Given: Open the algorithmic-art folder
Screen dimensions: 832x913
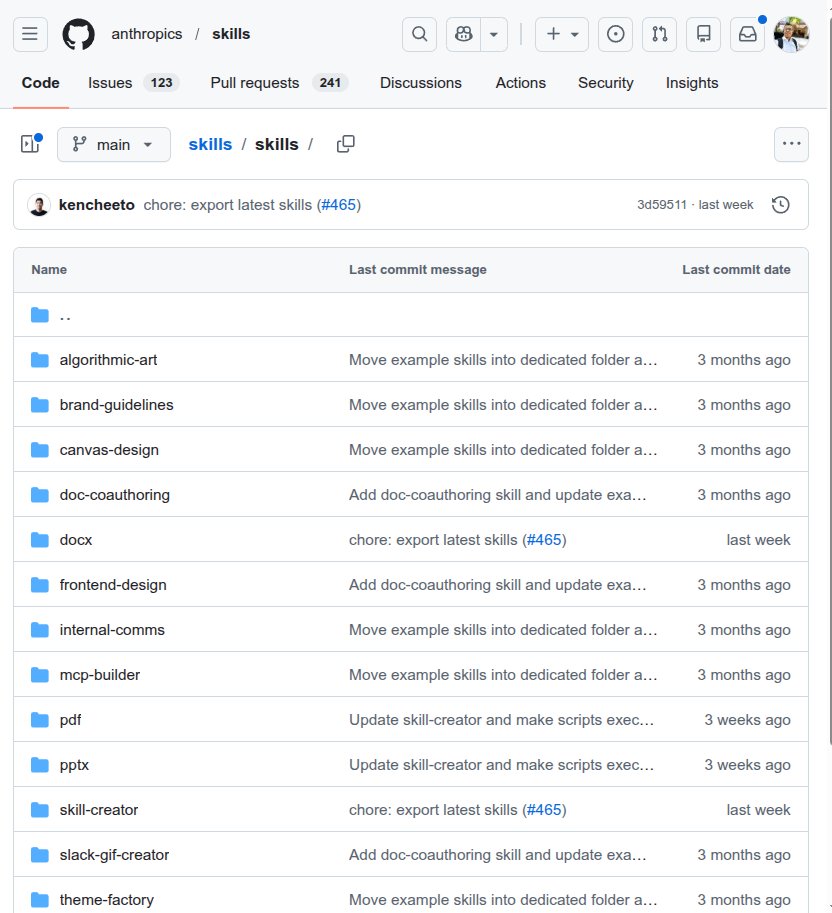Looking at the screenshot, I should [108, 360].
